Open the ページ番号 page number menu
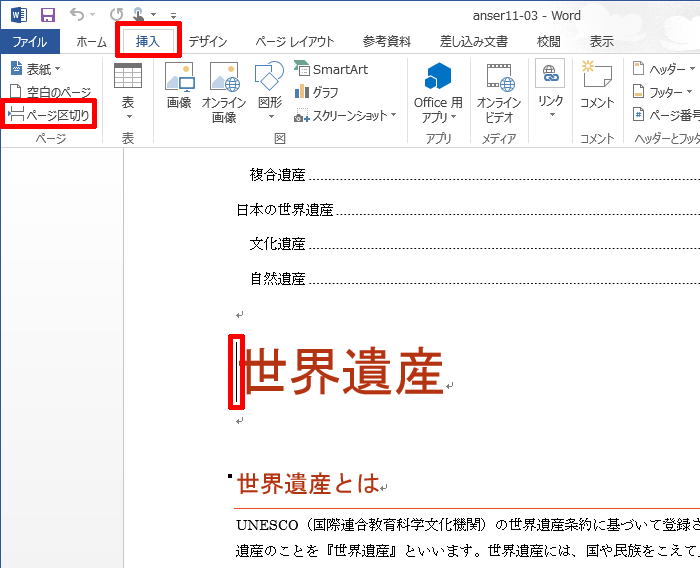Viewport: 700px width, 568px height. 666,115
